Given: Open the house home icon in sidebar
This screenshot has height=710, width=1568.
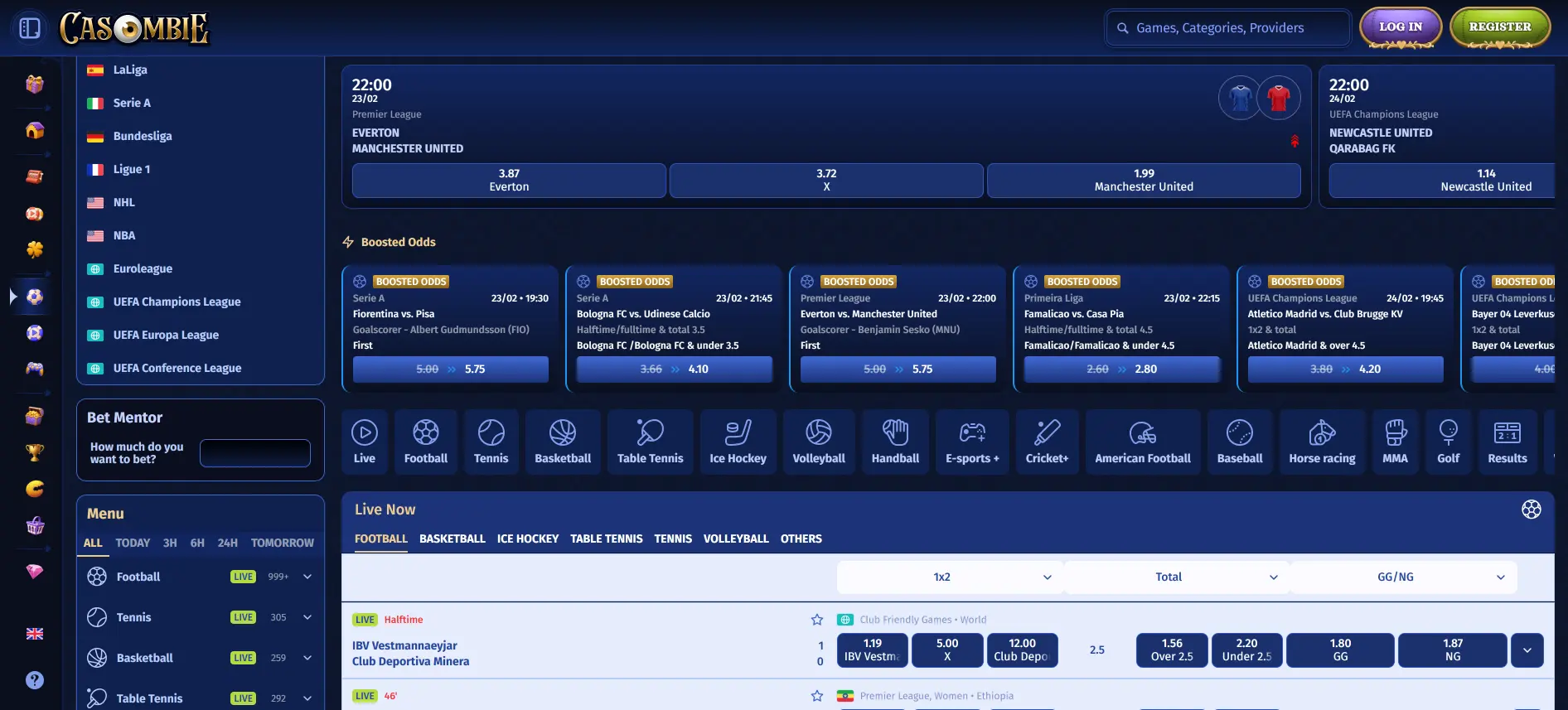Looking at the screenshot, I should (35, 130).
